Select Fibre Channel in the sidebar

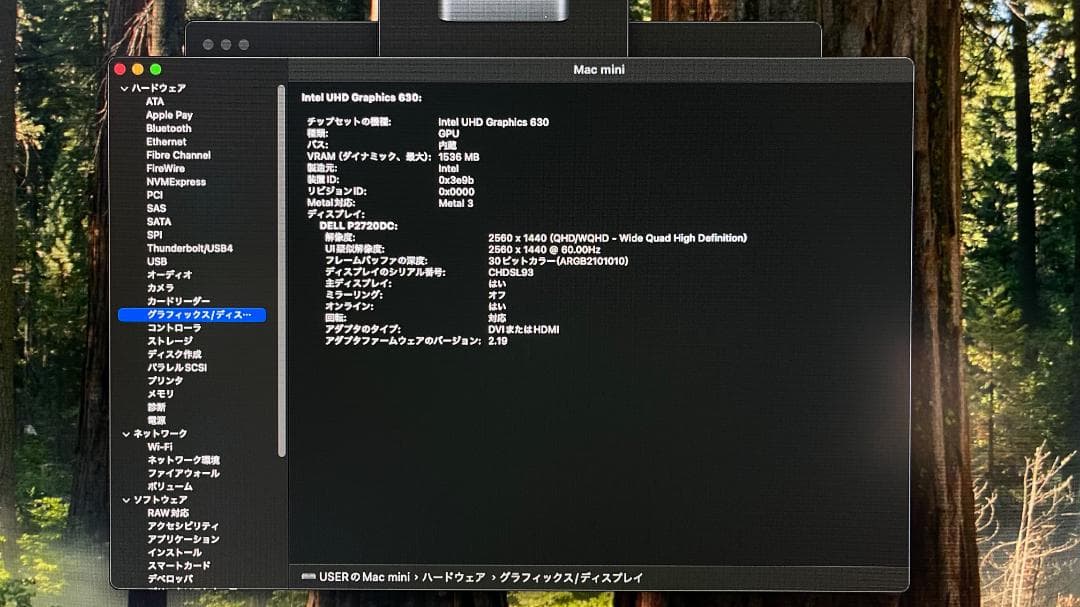178,156
